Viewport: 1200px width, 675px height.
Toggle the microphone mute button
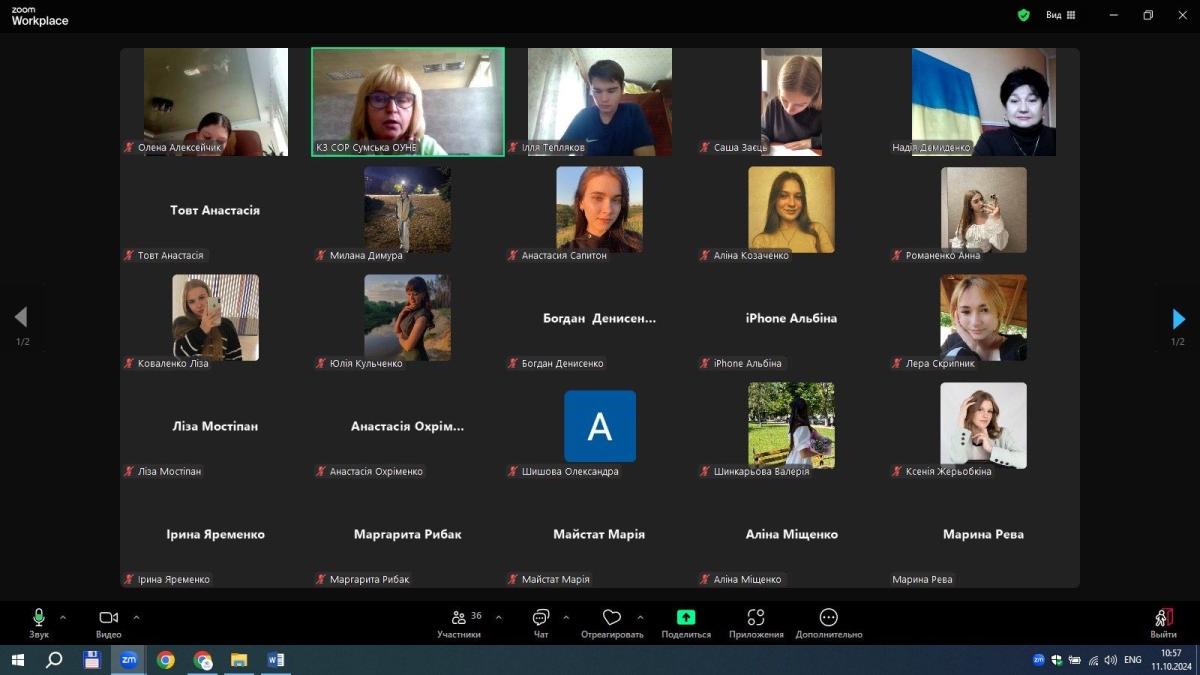coord(39,618)
